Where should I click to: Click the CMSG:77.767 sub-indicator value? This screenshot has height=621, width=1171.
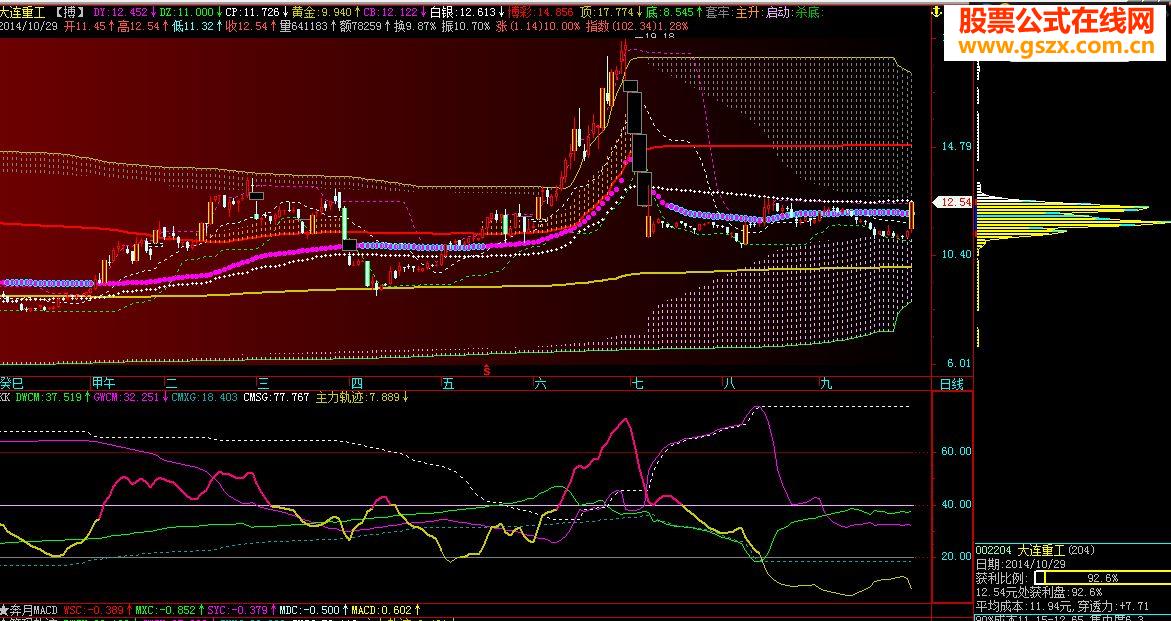(276, 398)
